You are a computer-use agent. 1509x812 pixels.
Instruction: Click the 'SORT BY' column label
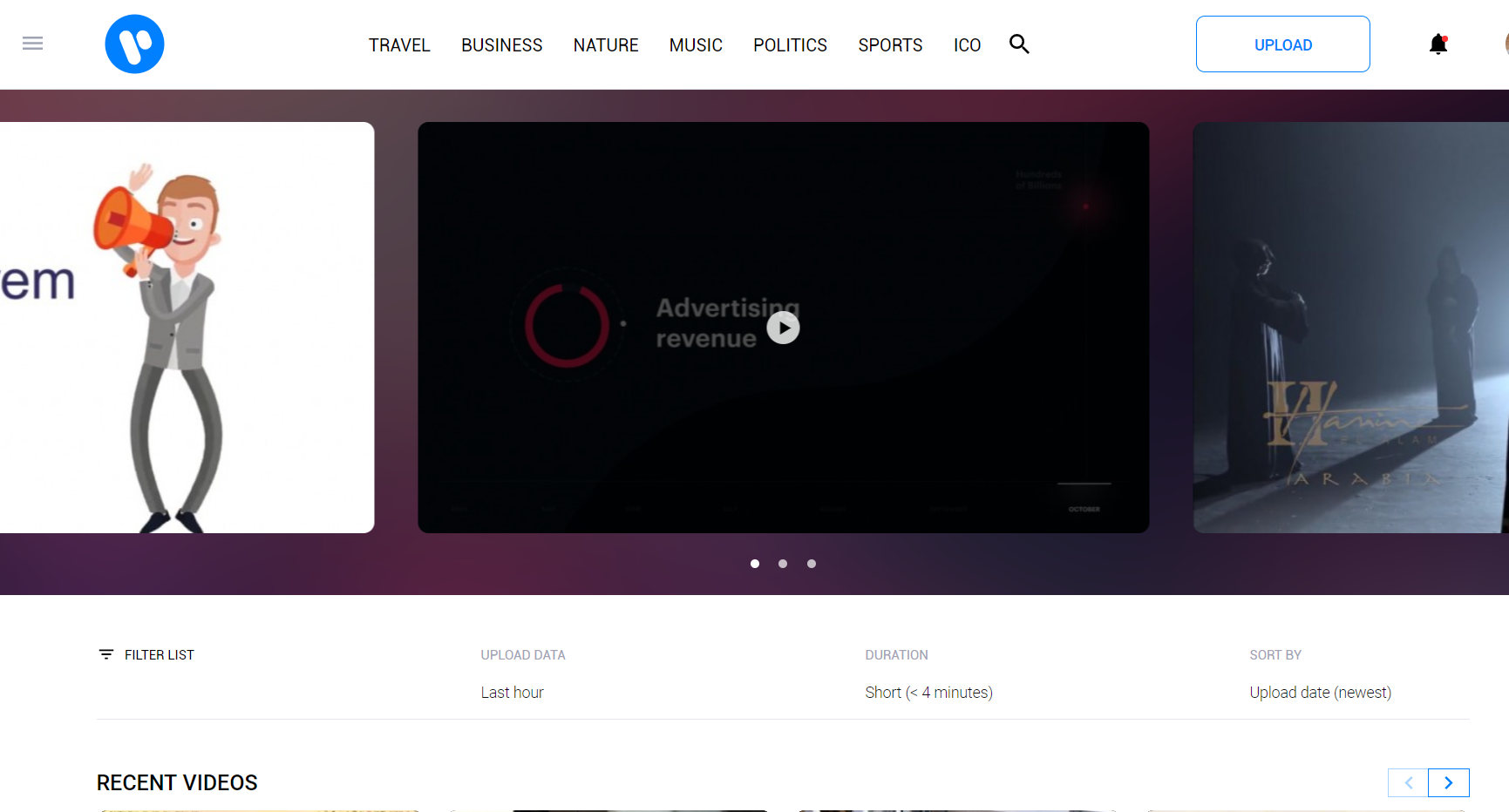pos(1275,655)
